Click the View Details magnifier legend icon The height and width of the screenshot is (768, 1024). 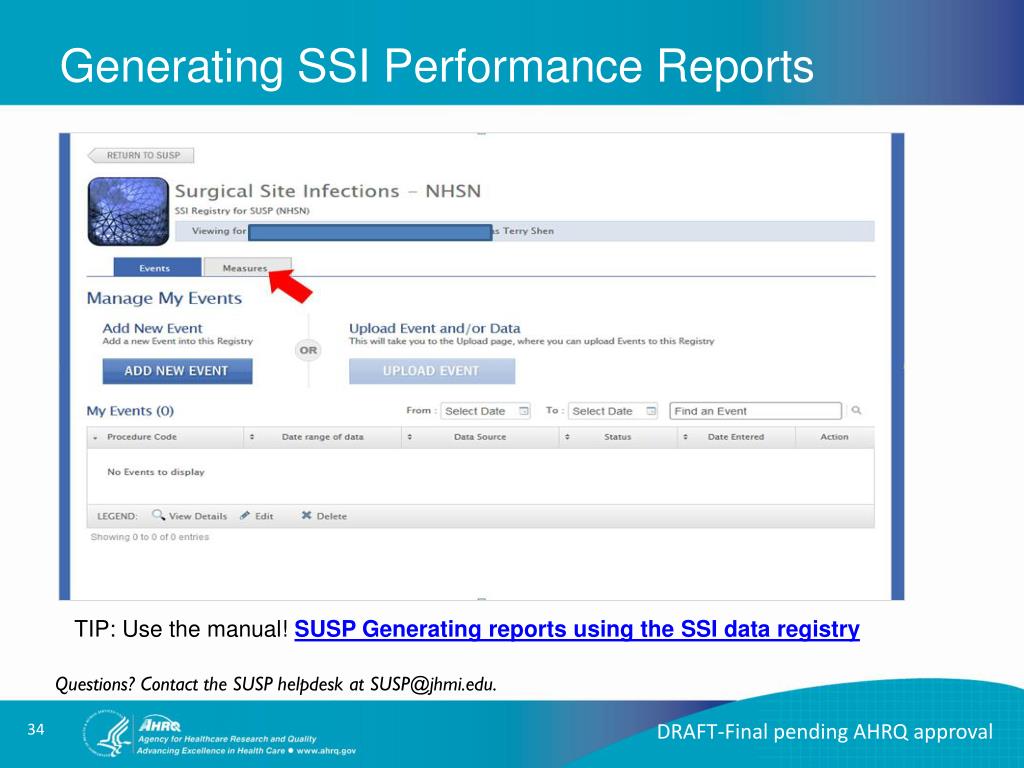[x=158, y=515]
